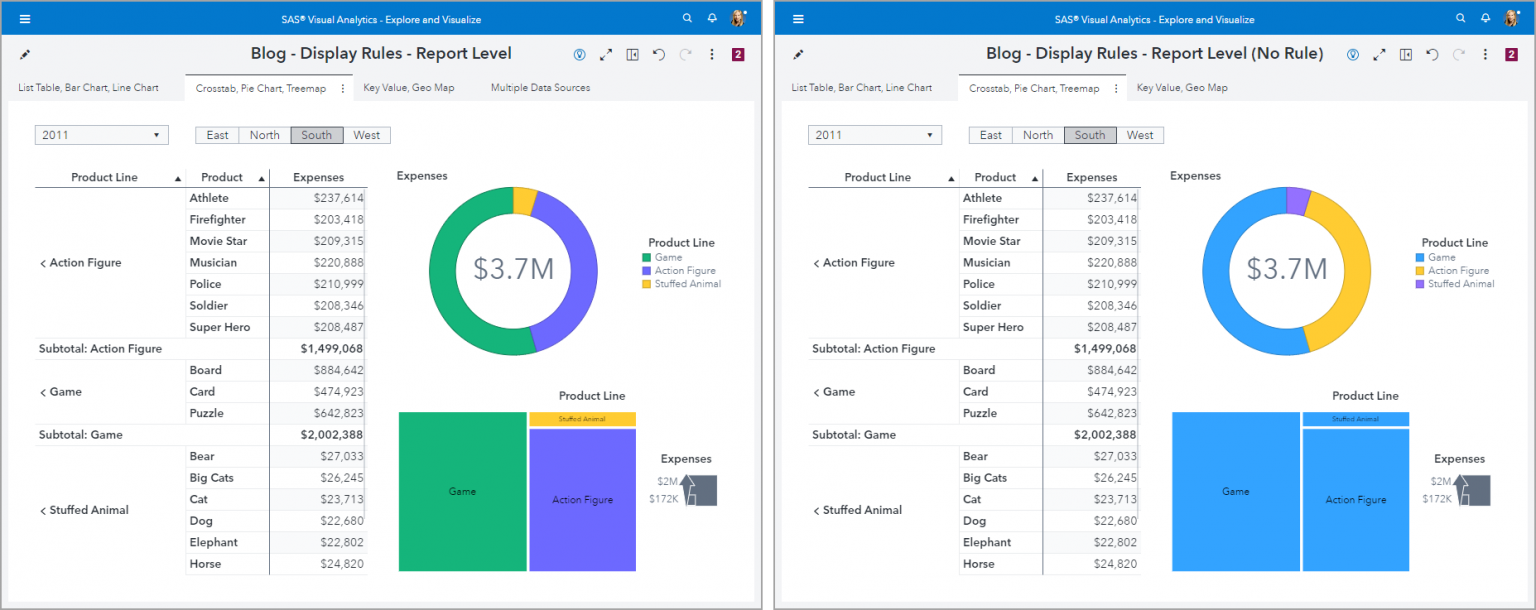Image resolution: width=1536 pixels, height=610 pixels.
Task: Open Key Value, Geo Map tab in right window
Action: (x=1182, y=88)
